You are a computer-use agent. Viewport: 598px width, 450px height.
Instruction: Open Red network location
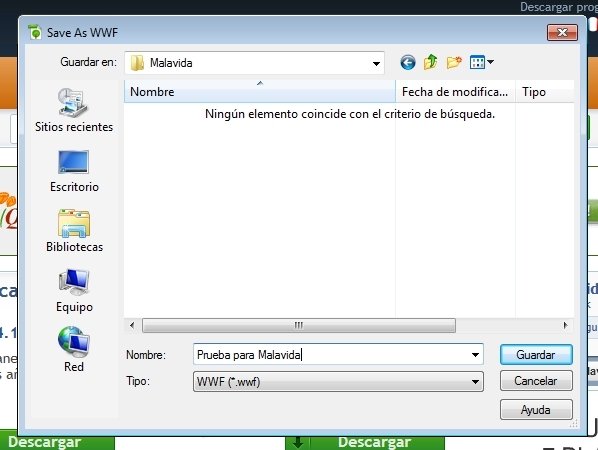[74, 350]
